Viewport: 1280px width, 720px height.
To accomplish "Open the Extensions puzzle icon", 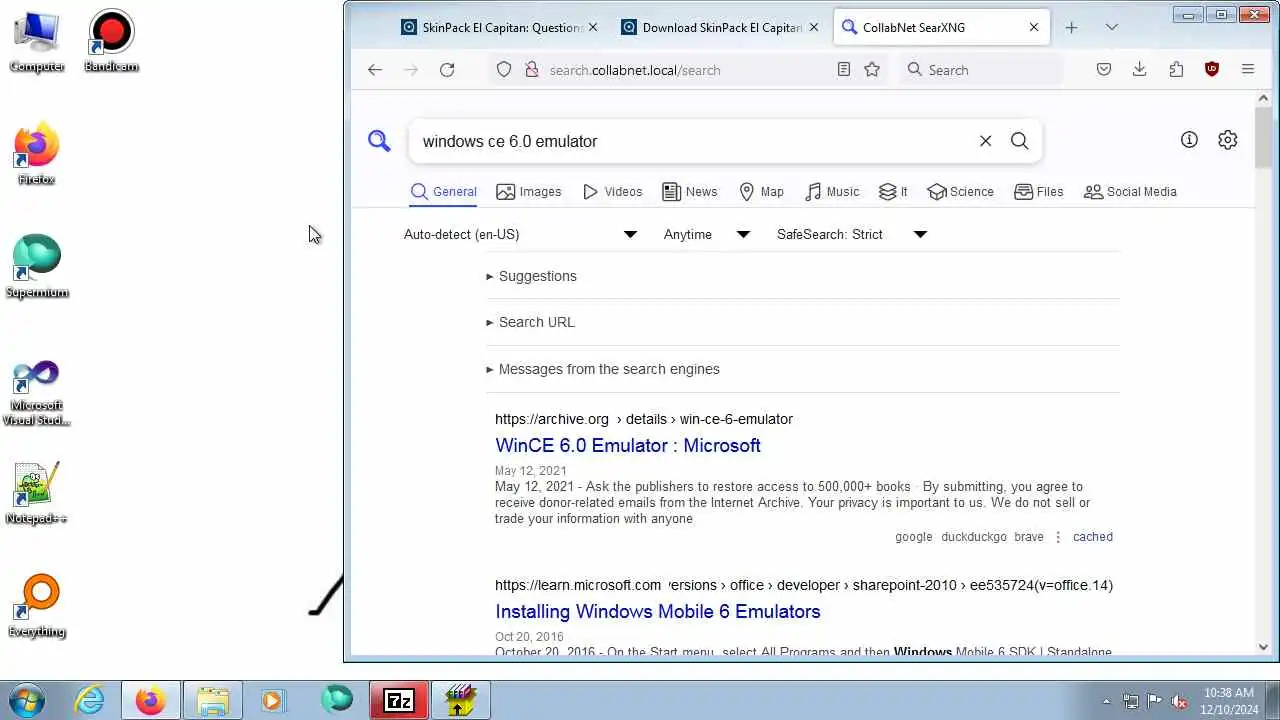I will tap(1176, 69).
